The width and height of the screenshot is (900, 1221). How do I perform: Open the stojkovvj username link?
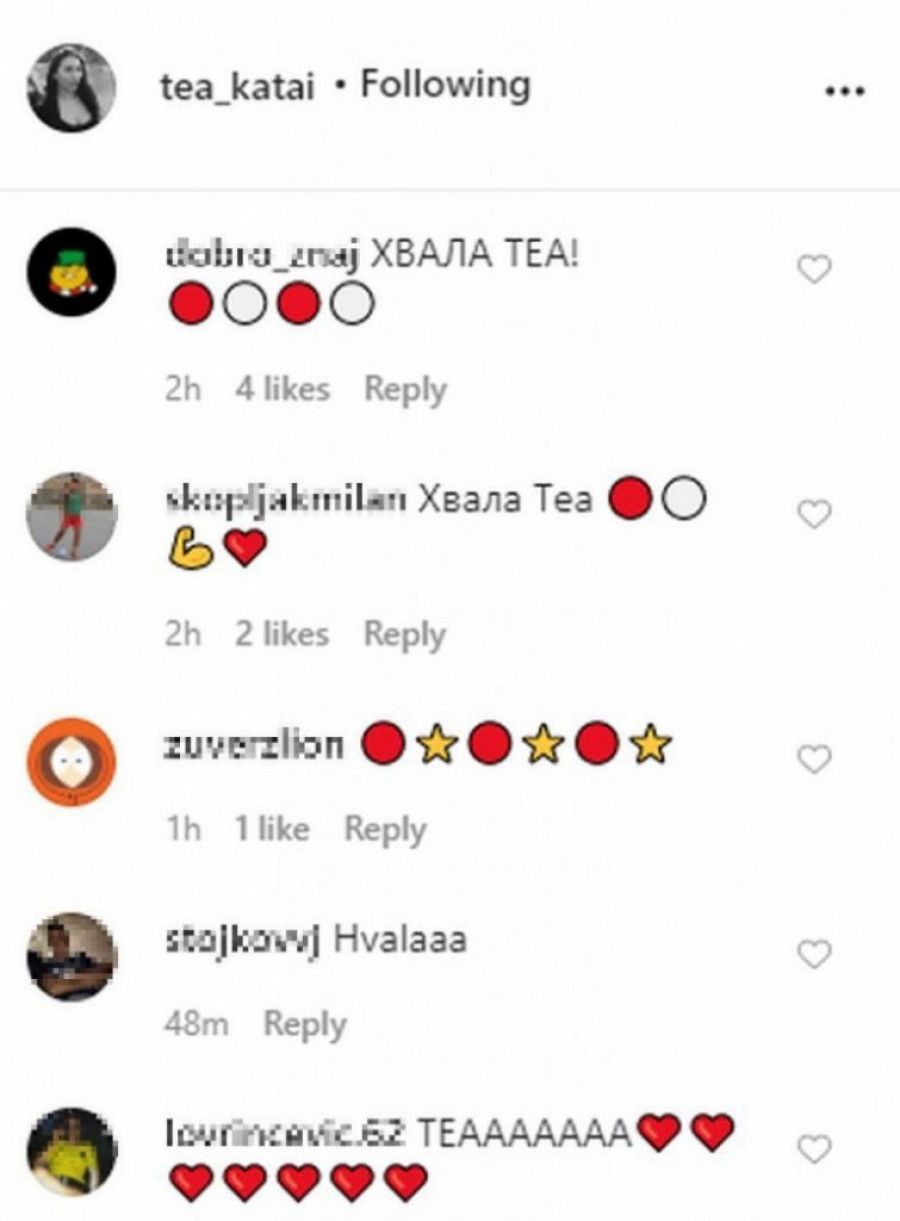pyautogui.click(x=240, y=942)
